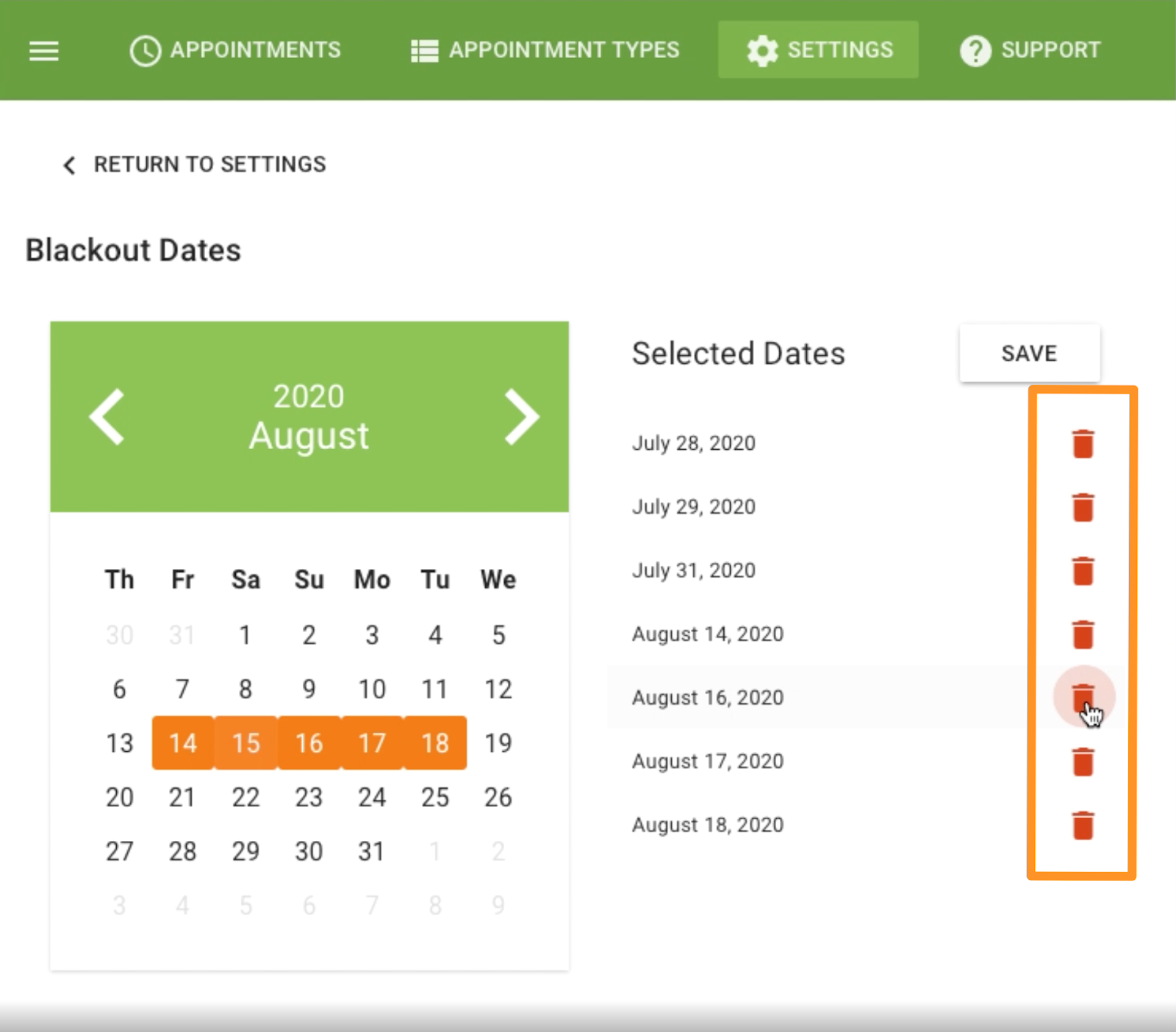Save the selected blackout dates
The height and width of the screenshot is (1032, 1176).
1029,353
